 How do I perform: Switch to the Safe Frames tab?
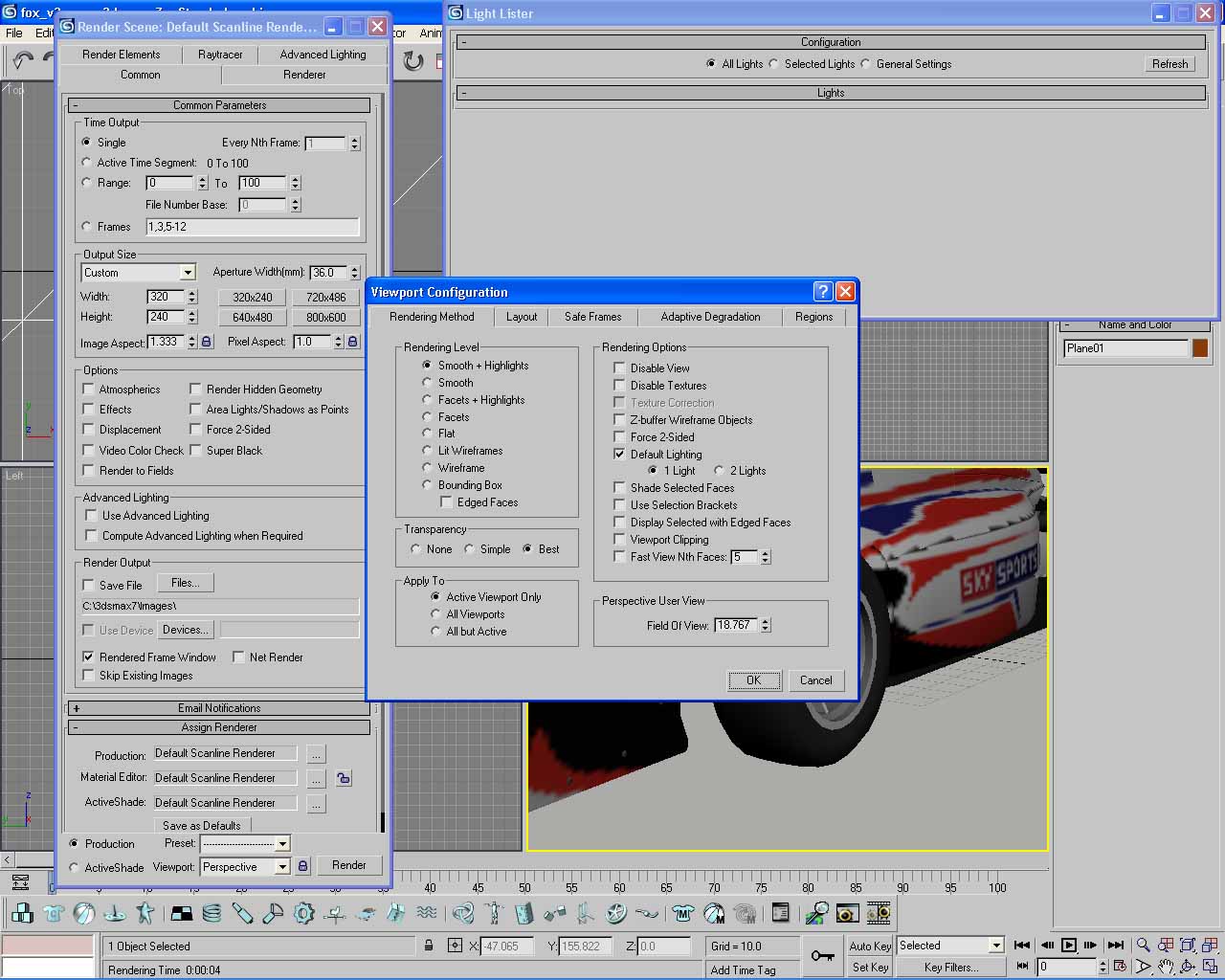pos(592,317)
